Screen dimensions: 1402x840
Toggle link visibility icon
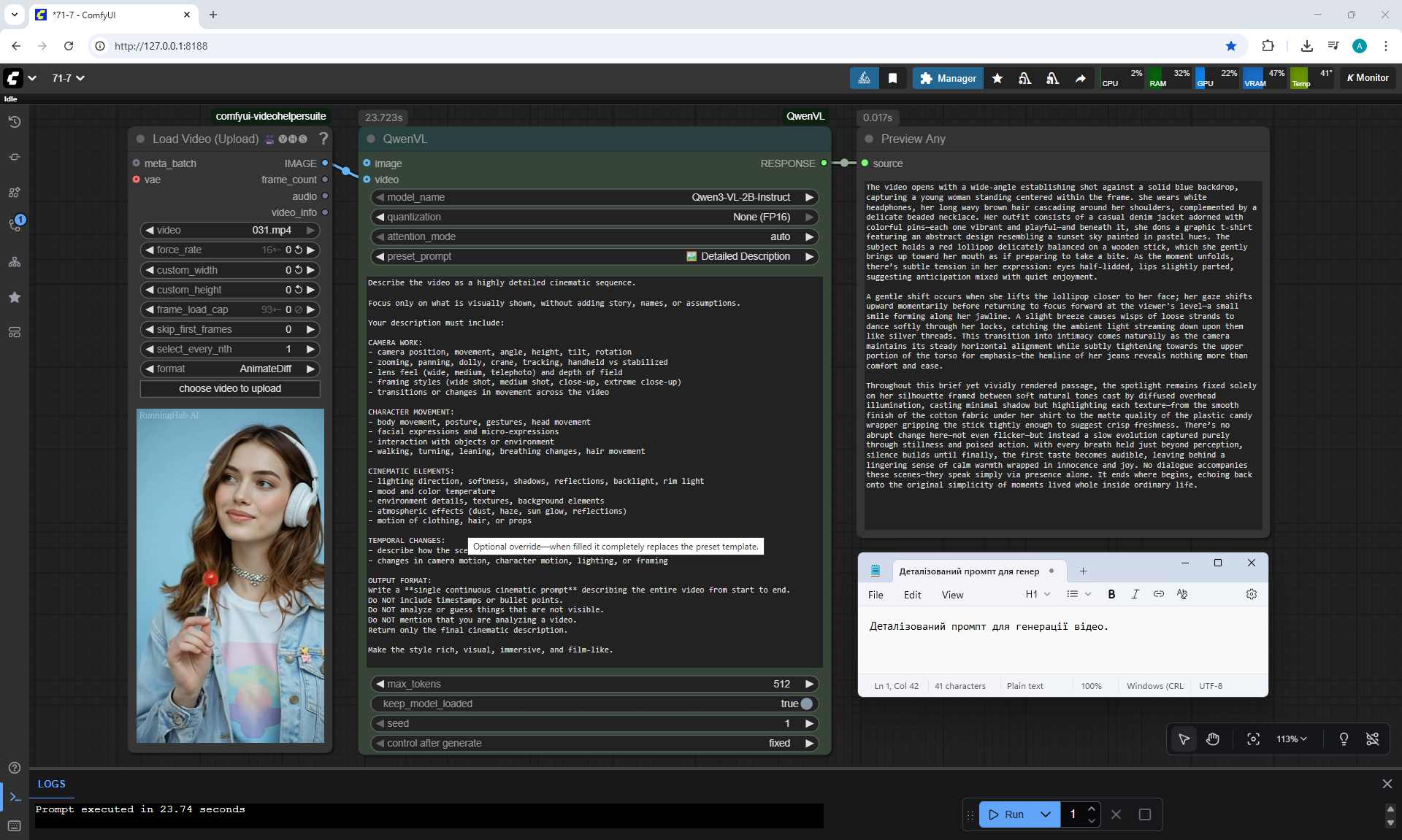[1372, 739]
